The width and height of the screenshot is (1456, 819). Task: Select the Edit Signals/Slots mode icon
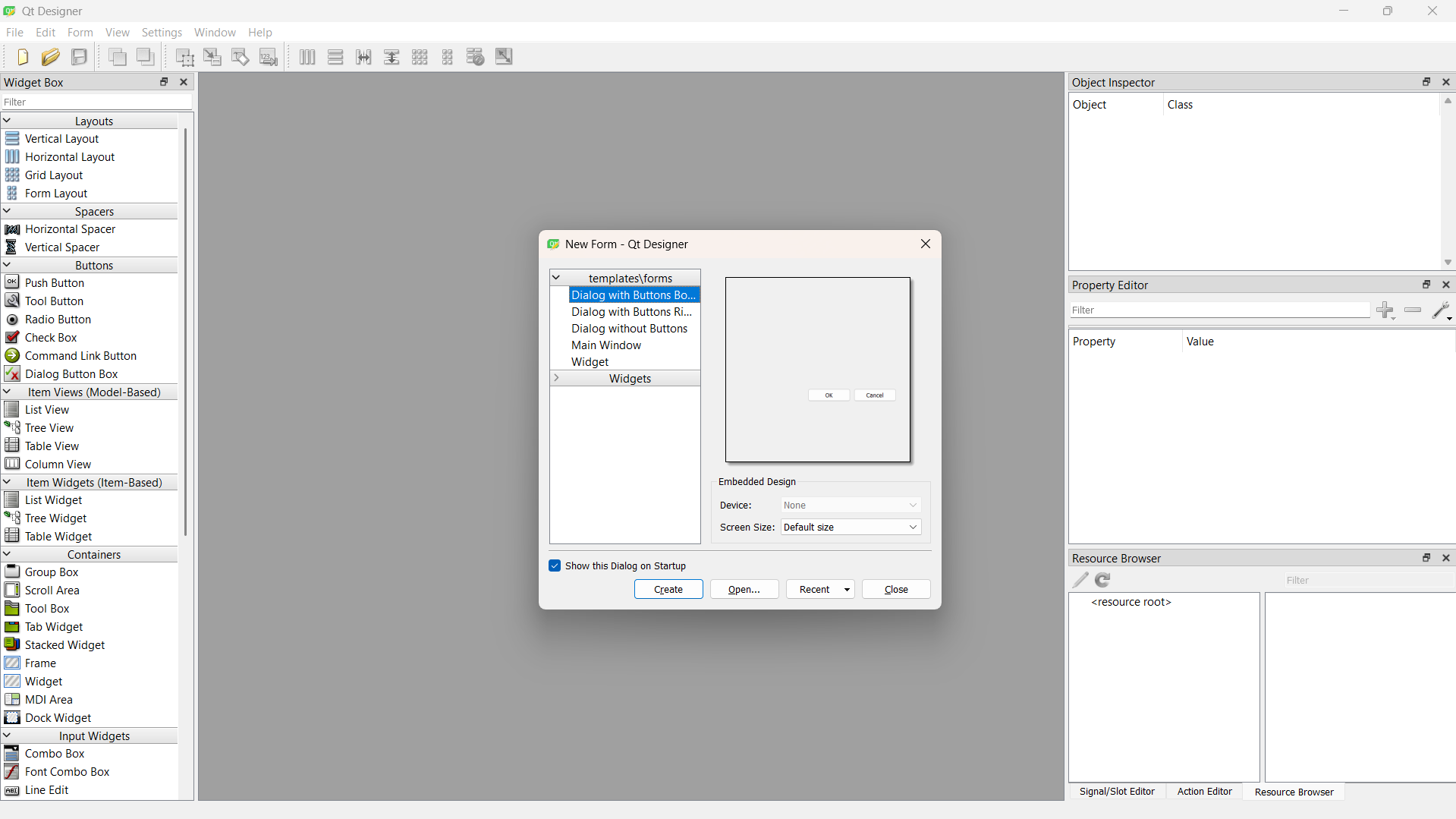click(212, 57)
